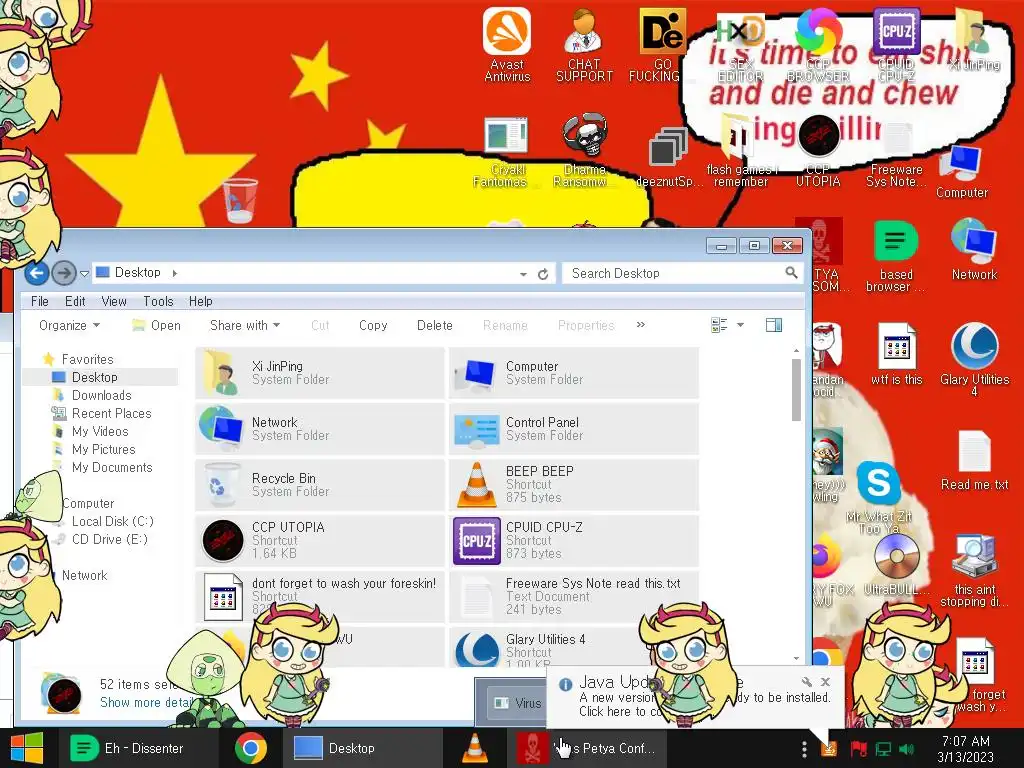Click the Windows Start button

click(27, 748)
